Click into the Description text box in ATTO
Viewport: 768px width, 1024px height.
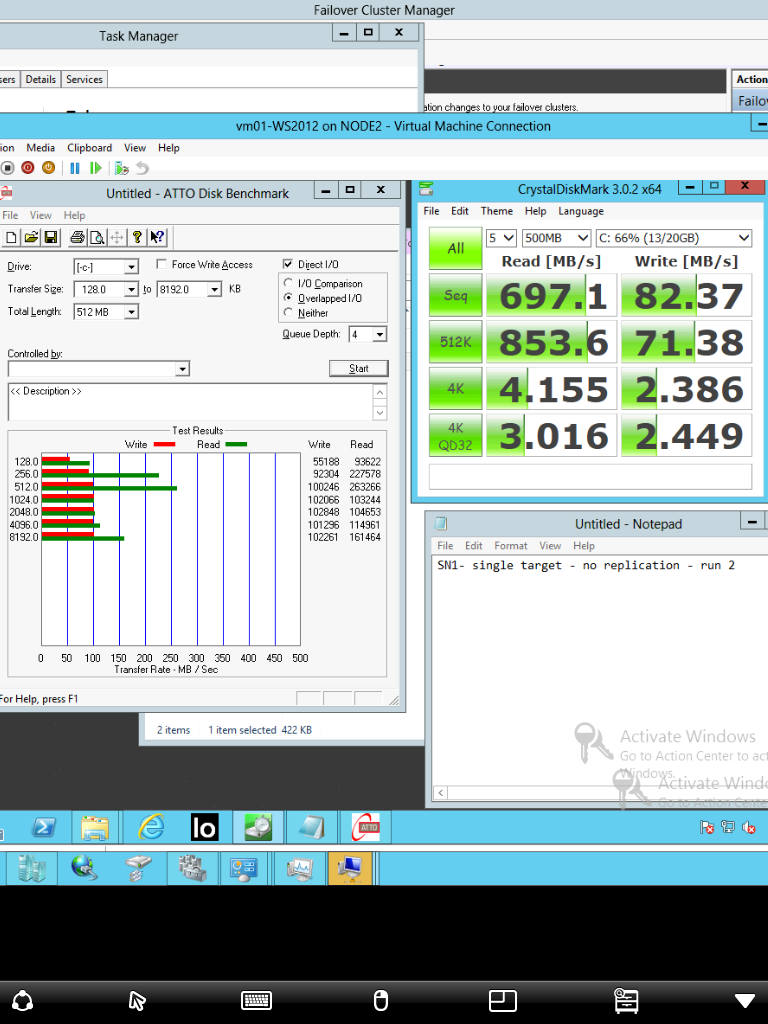click(190, 402)
